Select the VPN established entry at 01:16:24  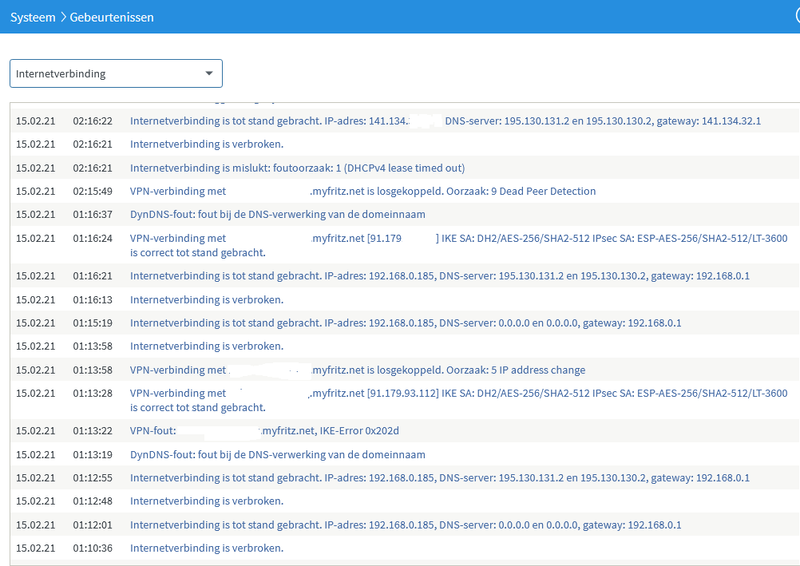[458, 245]
